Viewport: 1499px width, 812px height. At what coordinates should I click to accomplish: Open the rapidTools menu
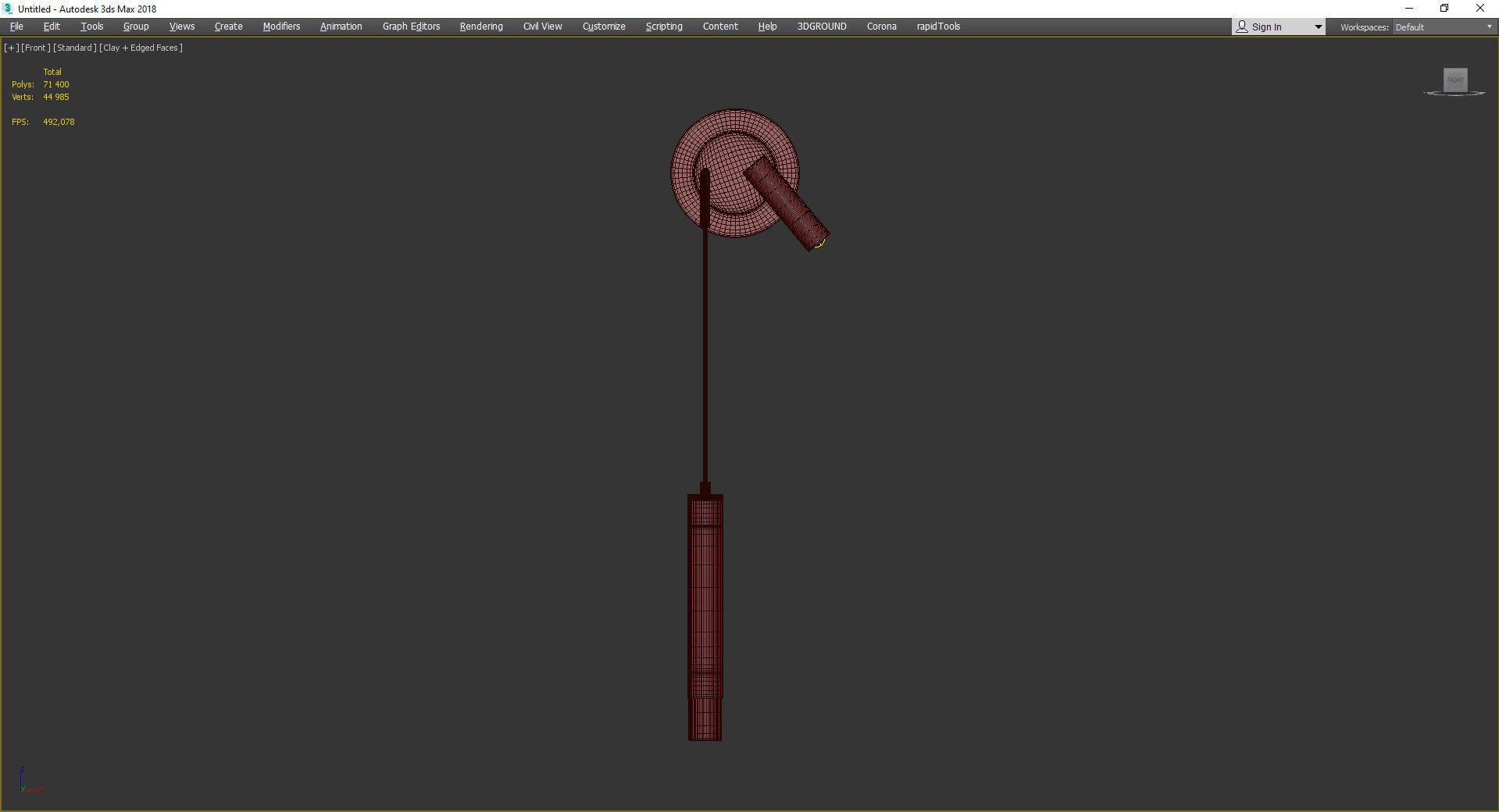click(x=938, y=27)
